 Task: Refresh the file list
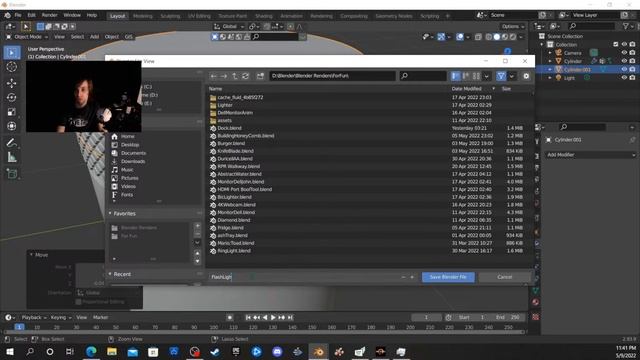pyautogui.click(x=245, y=76)
